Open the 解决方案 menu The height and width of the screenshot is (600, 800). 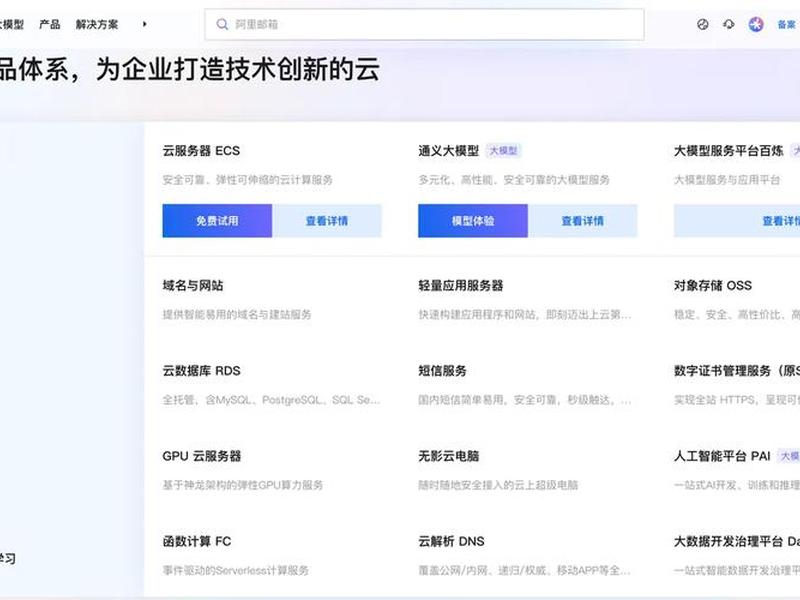click(97, 24)
